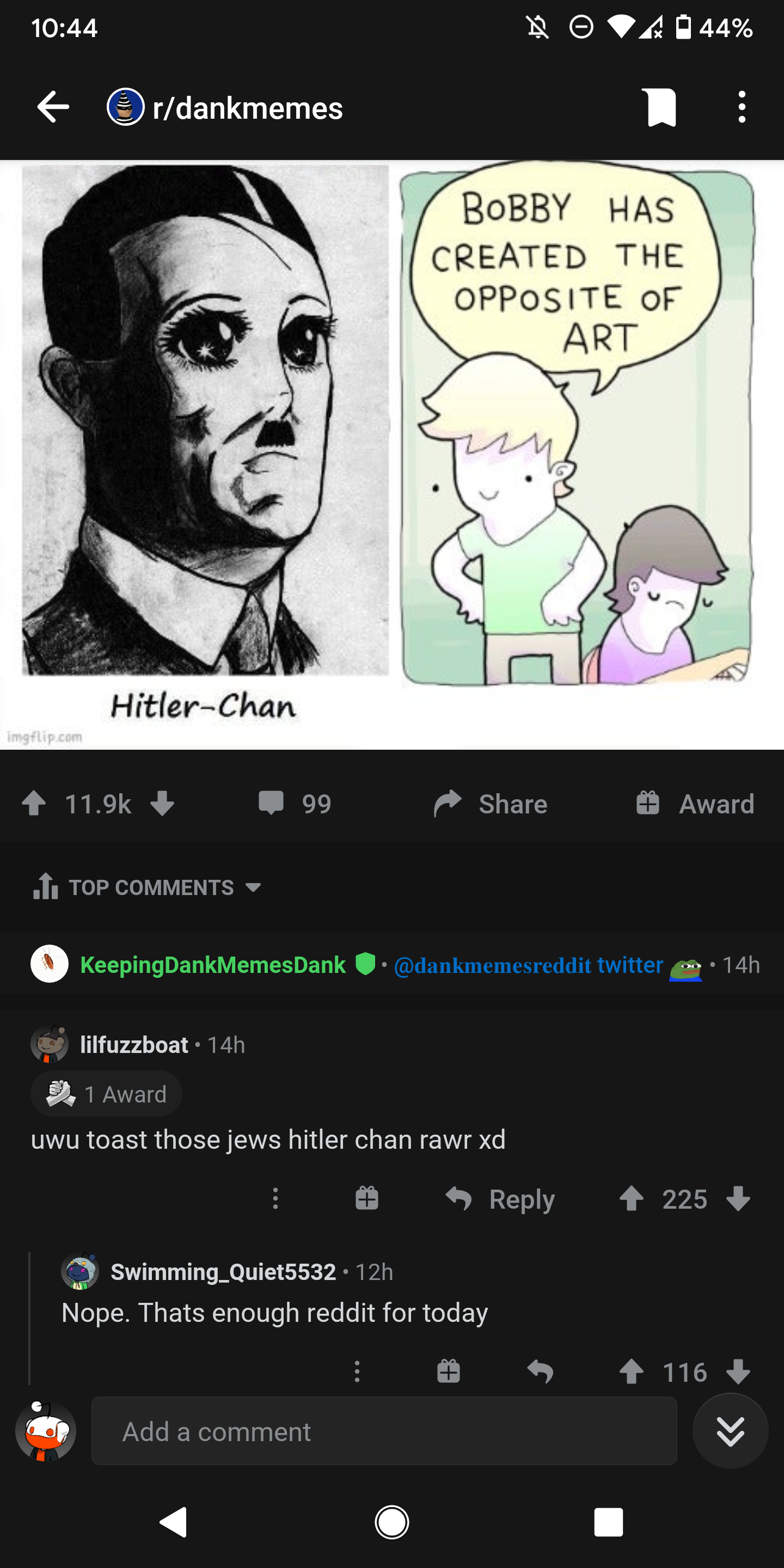Open the three-dot overflow menu in header
Screen dimensions: 784x1568
[x=742, y=107]
